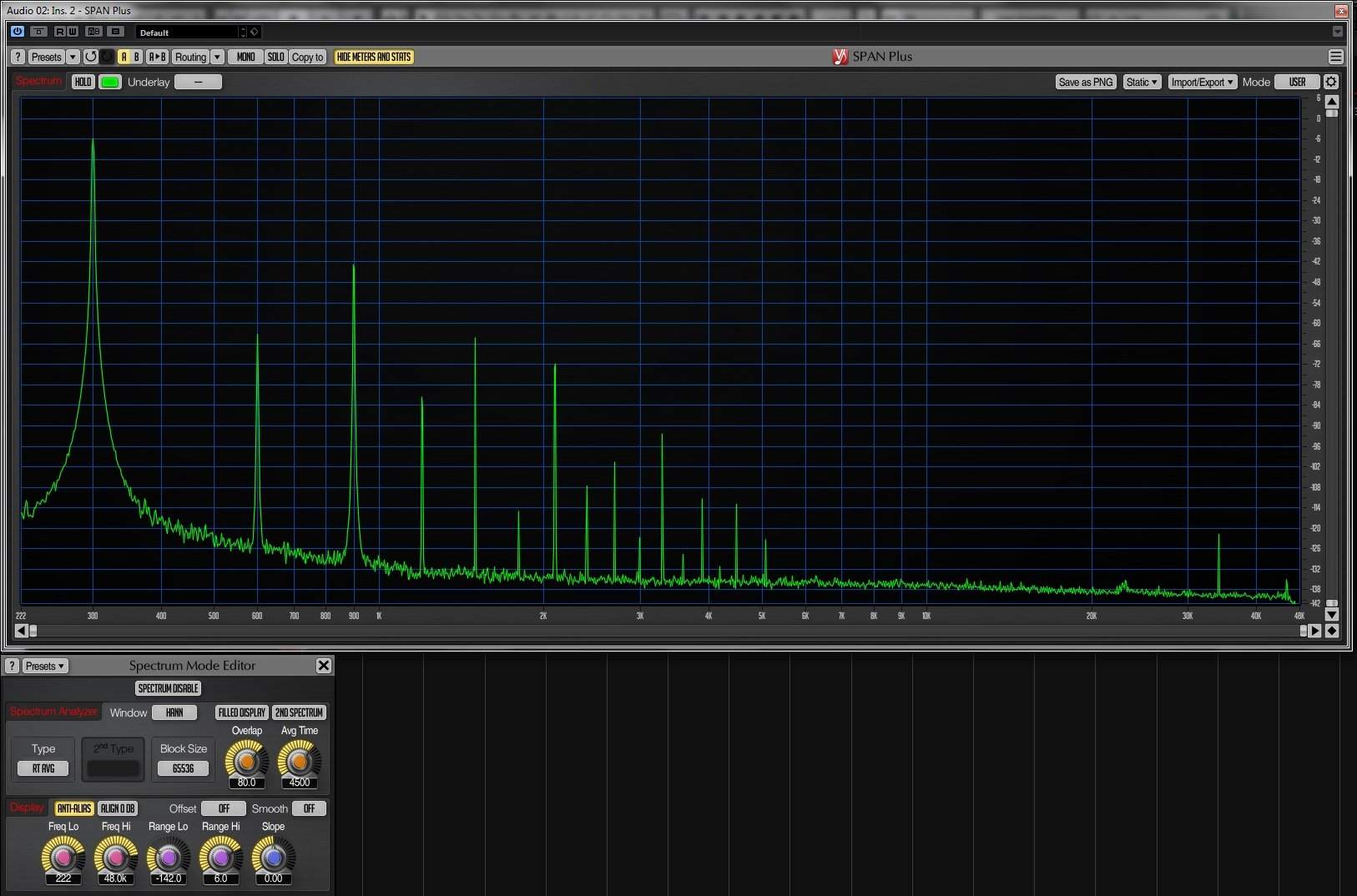
Task: Open the Routing dropdown arrow
Action: point(217,57)
